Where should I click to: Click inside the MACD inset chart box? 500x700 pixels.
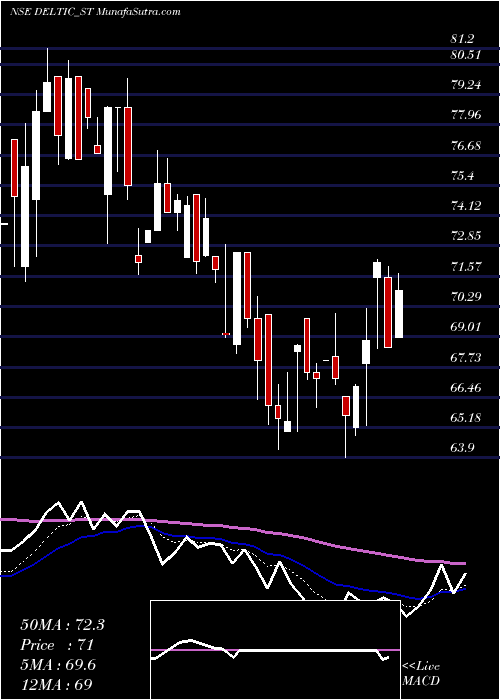(x=275, y=650)
